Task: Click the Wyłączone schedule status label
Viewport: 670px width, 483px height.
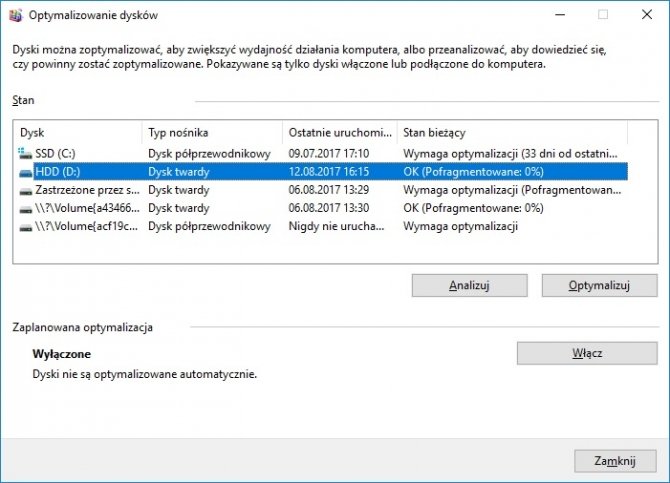Action: (x=62, y=354)
